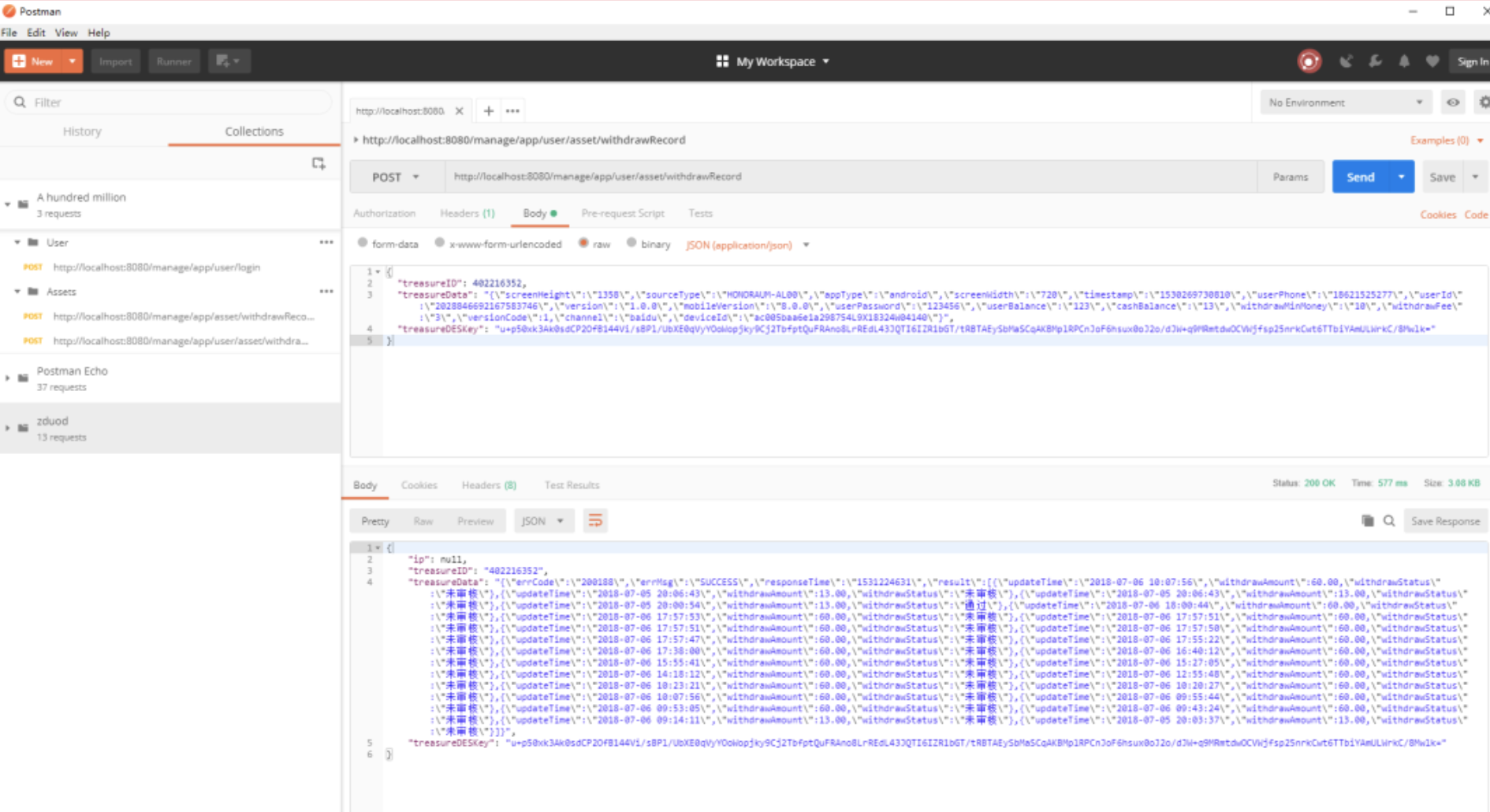Collapse the A hundred million collection
This screenshot has width=1490, height=812.
tap(8, 204)
